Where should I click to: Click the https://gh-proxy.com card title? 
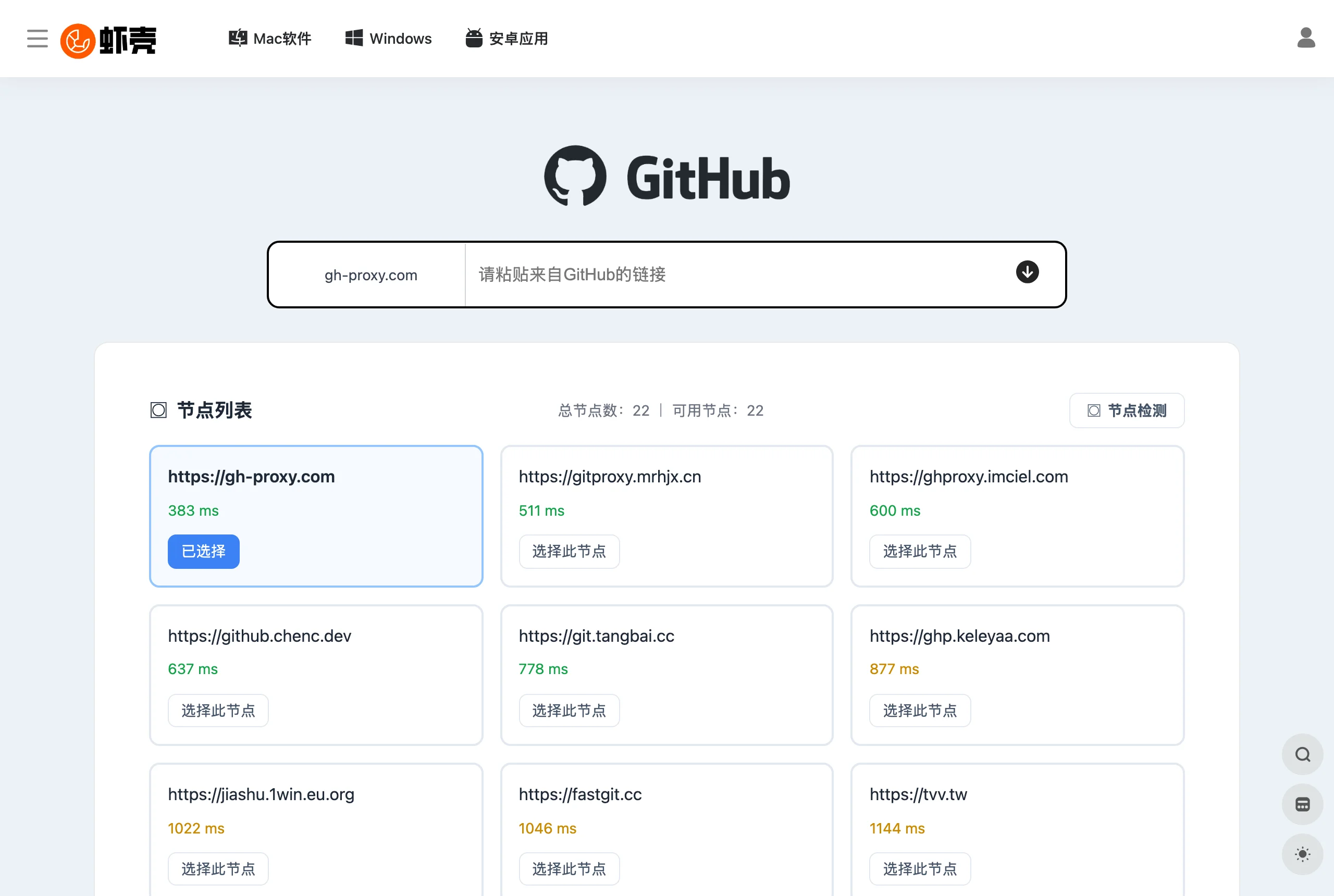(252, 477)
